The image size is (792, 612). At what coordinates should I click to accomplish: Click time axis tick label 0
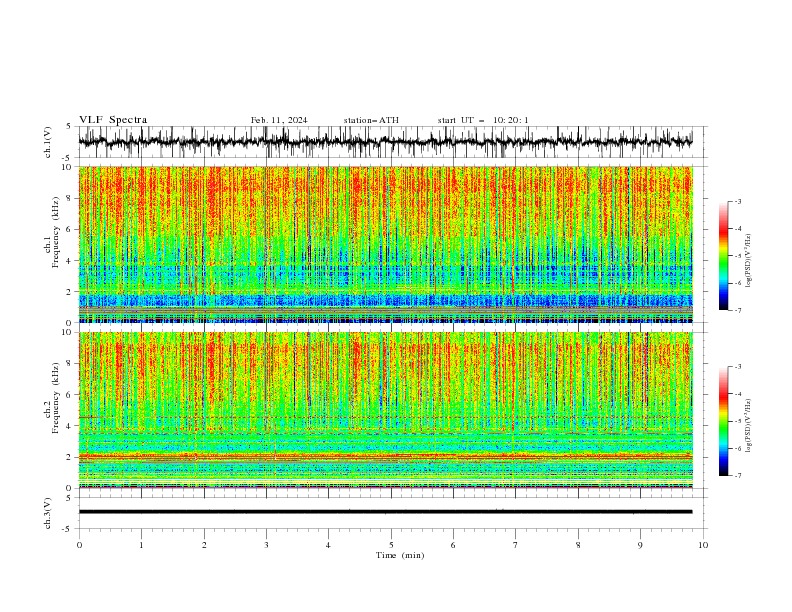click(79, 545)
